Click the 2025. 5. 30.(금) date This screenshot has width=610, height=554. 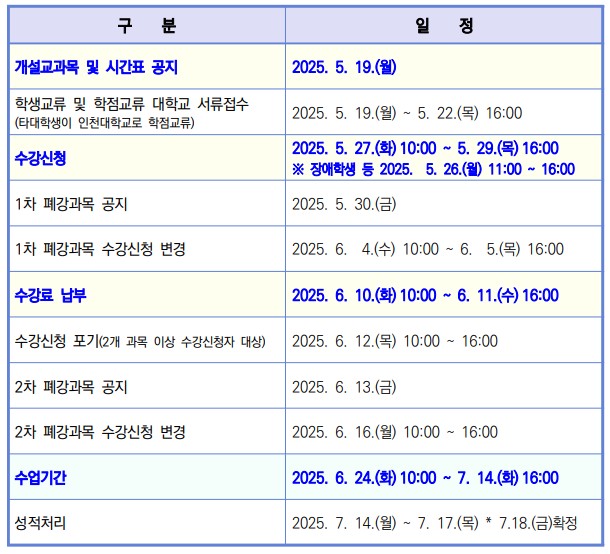click(344, 204)
